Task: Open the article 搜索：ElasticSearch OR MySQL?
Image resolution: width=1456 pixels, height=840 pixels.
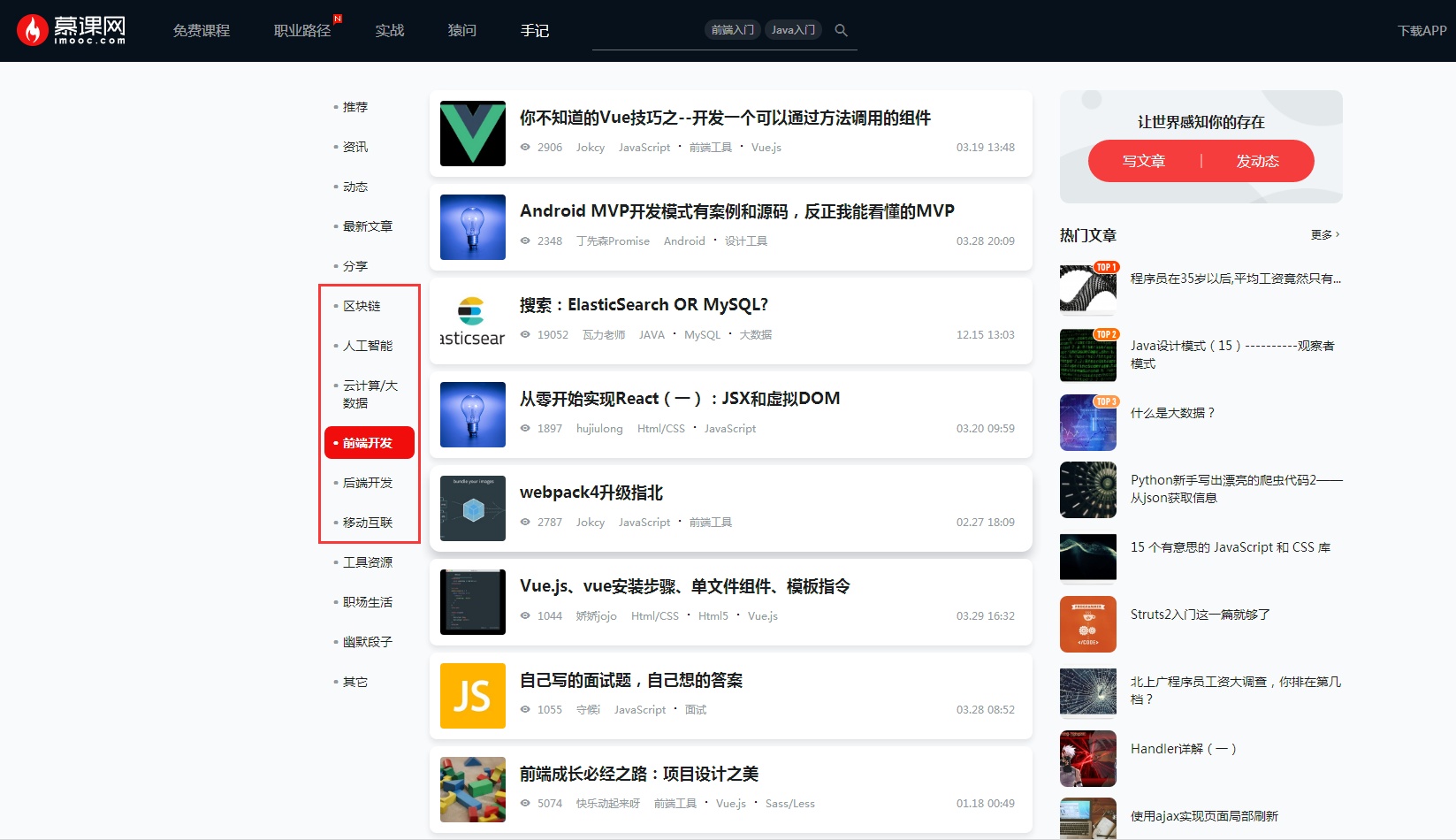Action: coord(644,304)
